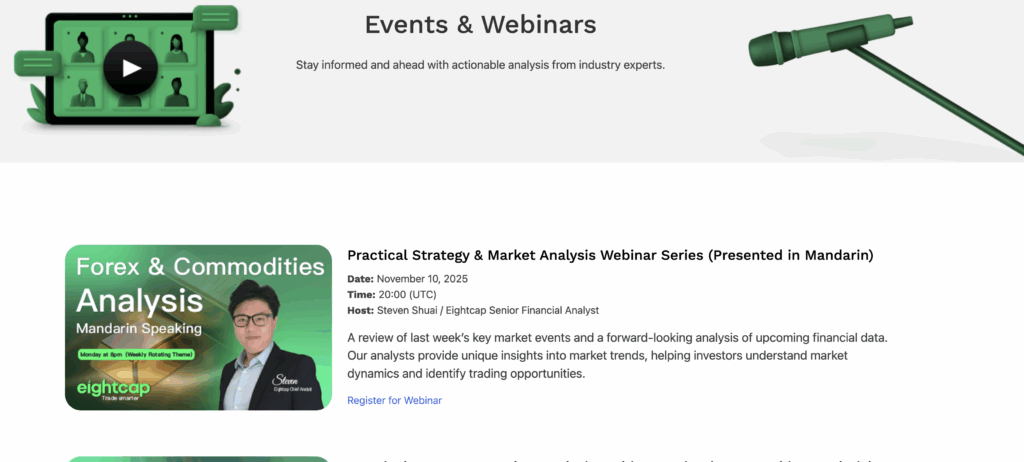Click the top-left attendee avatar on the tablet
Image resolution: width=1024 pixels, height=462 pixels.
click(83, 44)
